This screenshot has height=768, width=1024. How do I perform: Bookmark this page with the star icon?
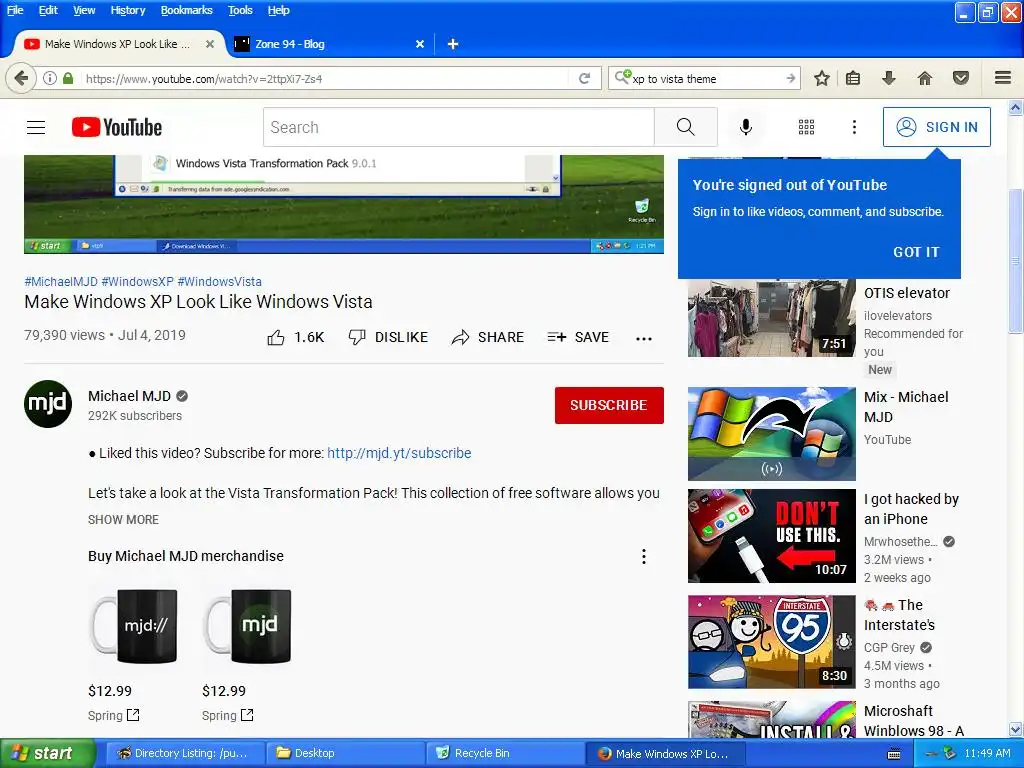click(x=822, y=78)
